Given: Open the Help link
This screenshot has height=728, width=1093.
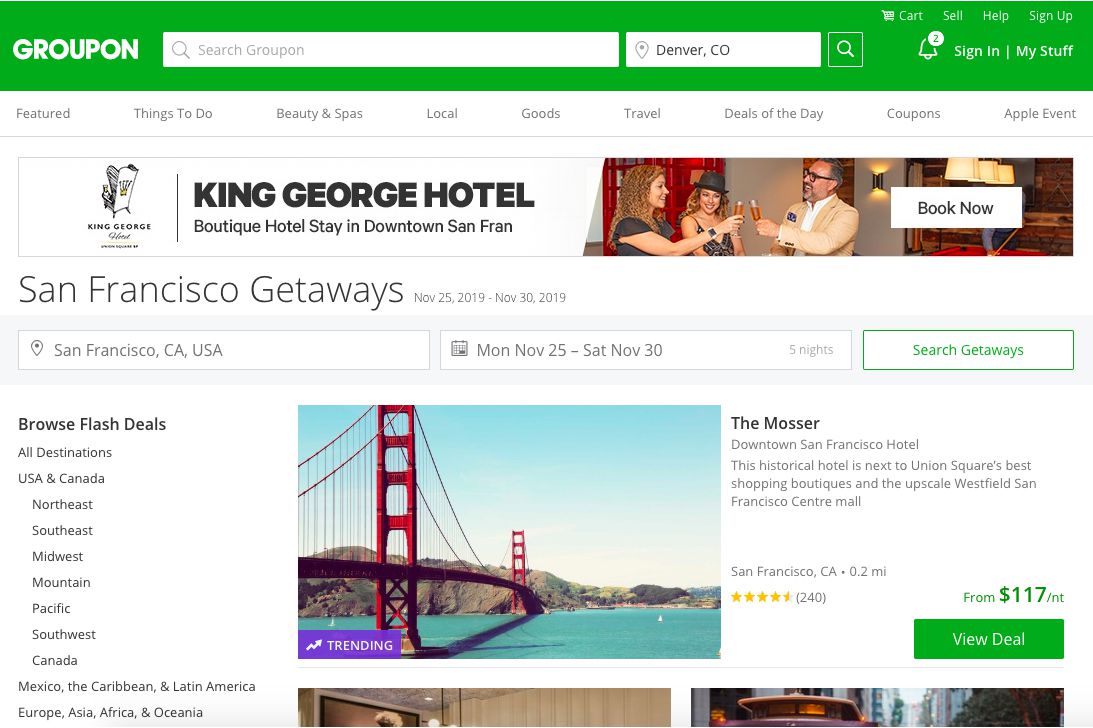Looking at the screenshot, I should coord(995,15).
